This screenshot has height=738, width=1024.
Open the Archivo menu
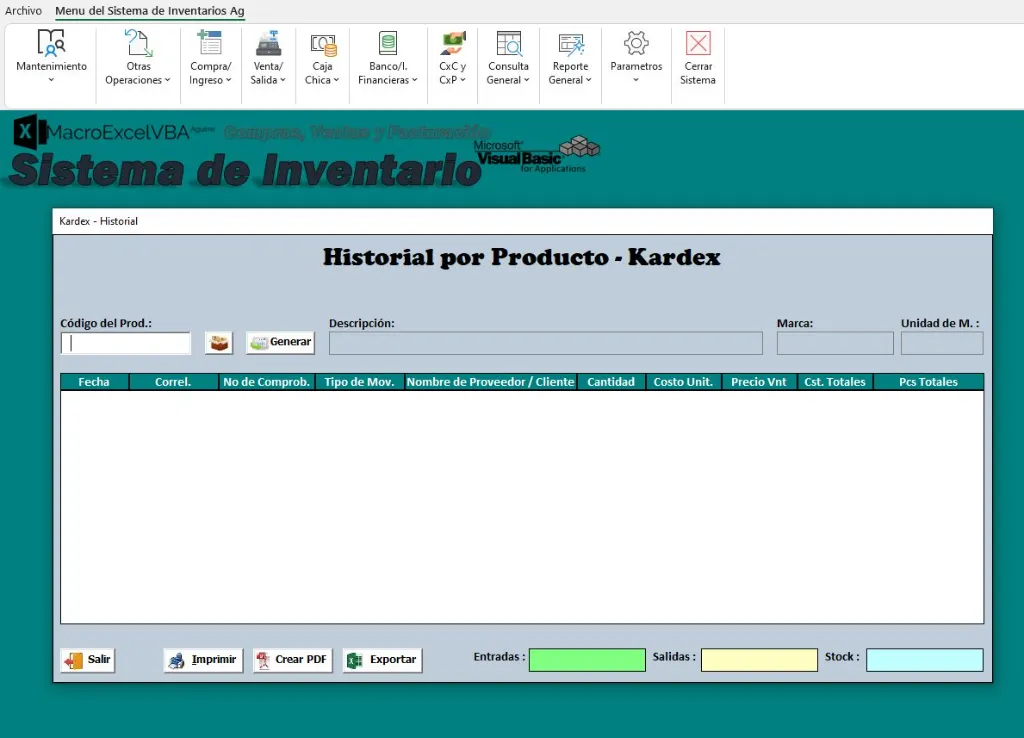[23, 10]
